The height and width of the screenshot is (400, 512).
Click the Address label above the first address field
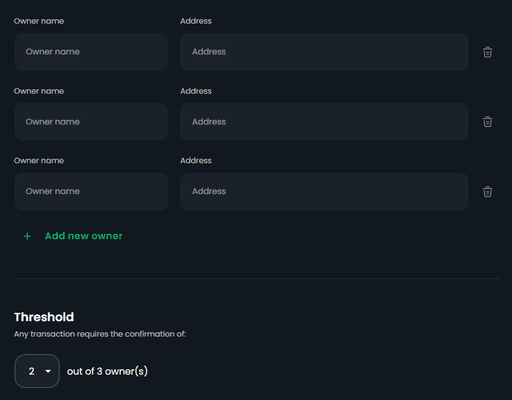coord(196,21)
